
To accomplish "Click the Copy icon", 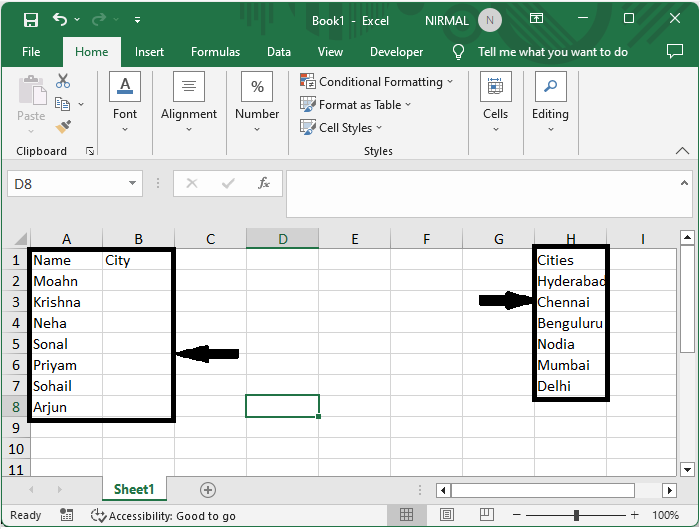I will coord(62,104).
